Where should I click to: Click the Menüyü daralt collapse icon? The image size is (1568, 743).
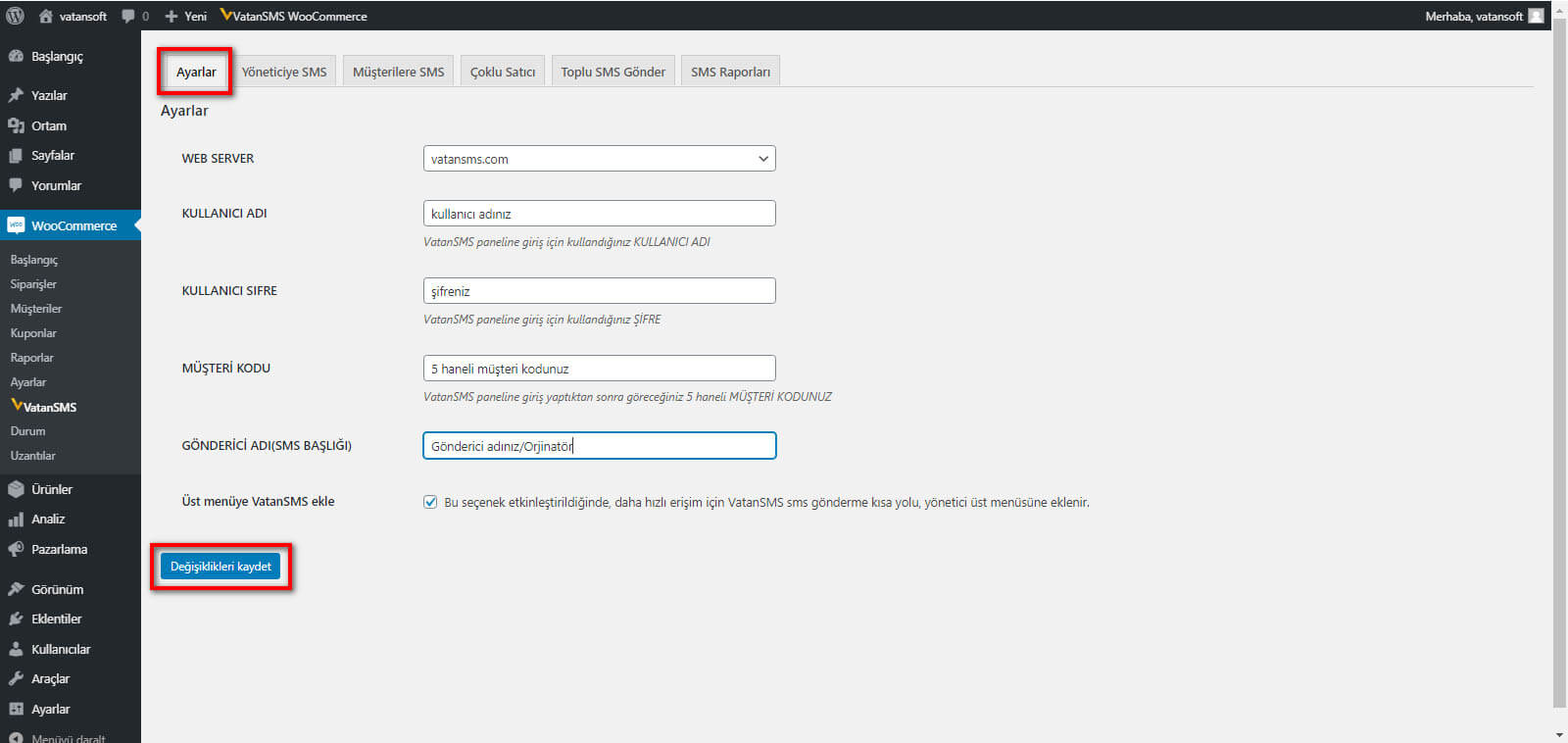pos(16,737)
